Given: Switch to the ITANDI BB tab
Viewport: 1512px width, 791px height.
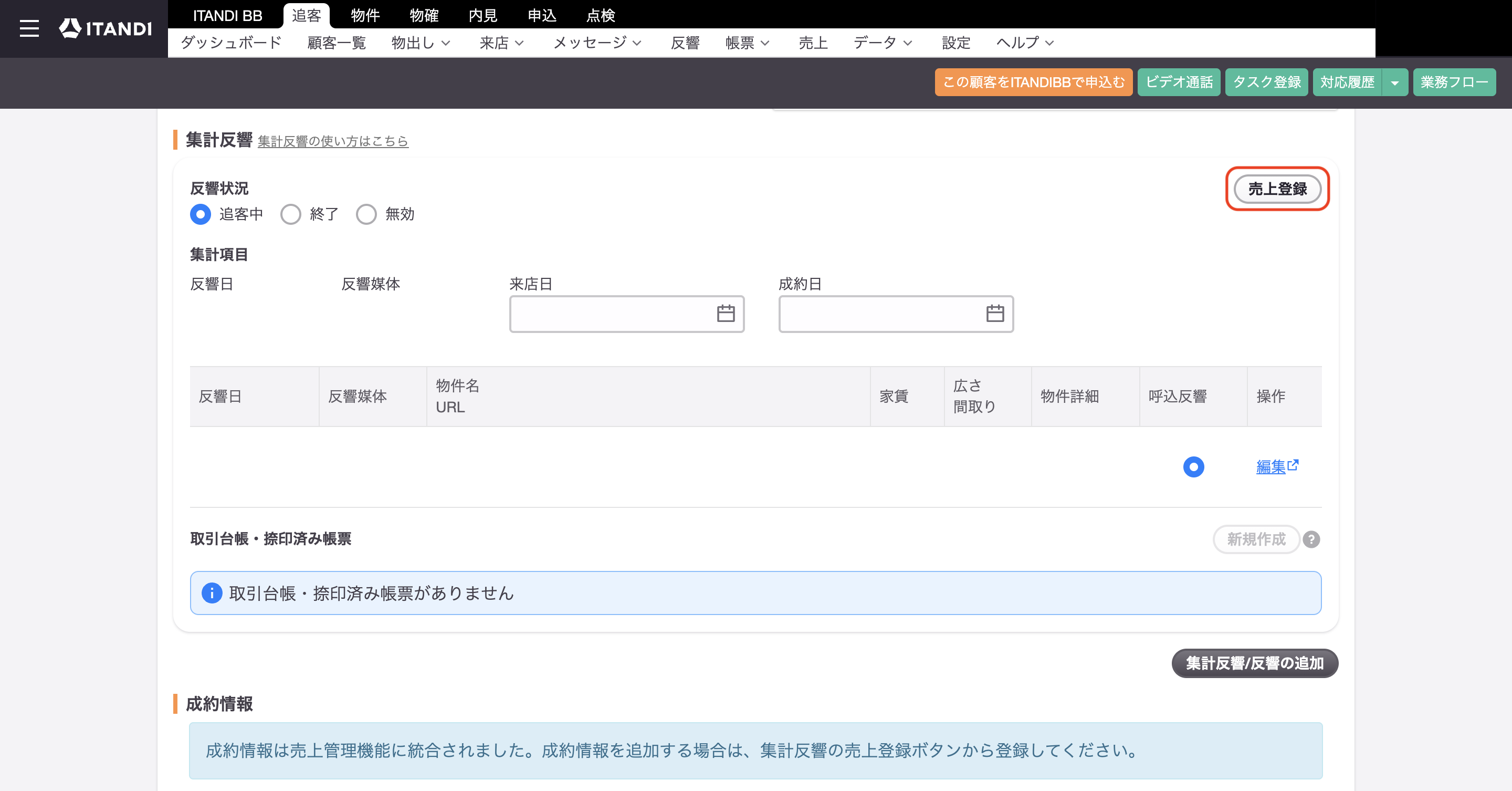Looking at the screenshot, I should (x=228, y=15).
